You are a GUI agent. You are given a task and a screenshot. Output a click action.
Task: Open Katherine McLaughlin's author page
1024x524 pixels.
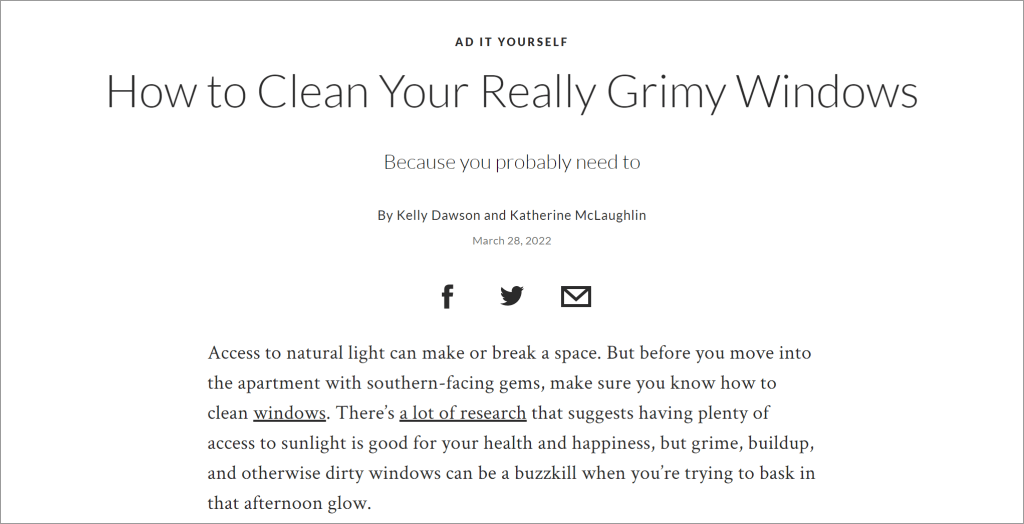point(578,215)
